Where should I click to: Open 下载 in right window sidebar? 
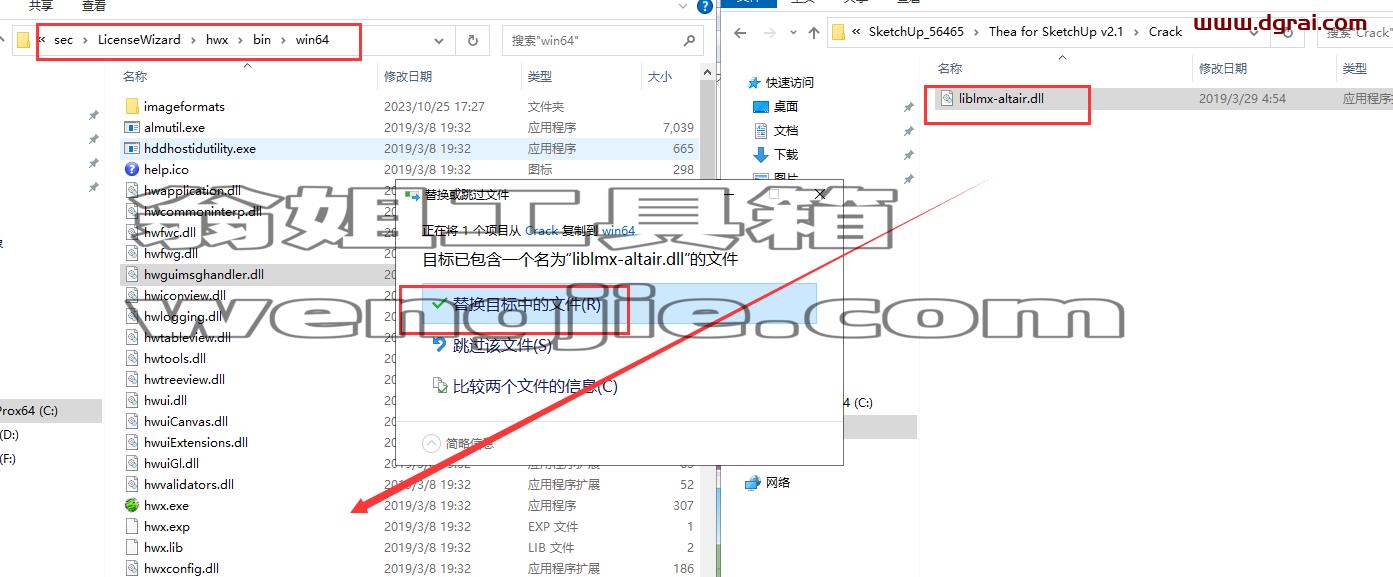pos(786,154)
